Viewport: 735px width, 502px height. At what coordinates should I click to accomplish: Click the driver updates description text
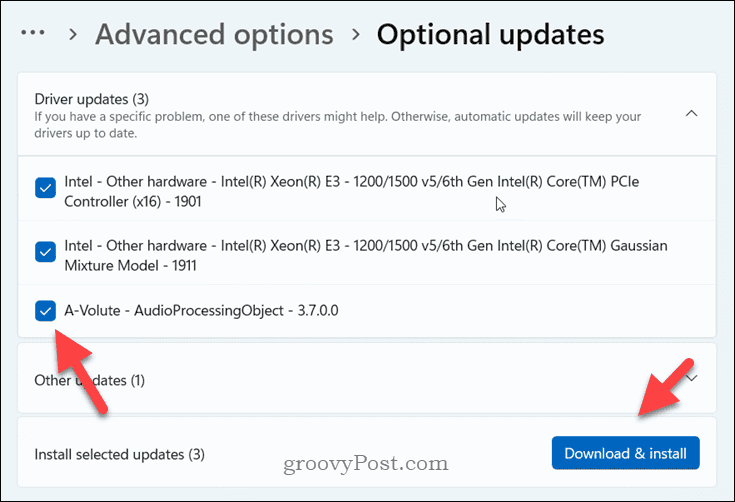[338, 125]
